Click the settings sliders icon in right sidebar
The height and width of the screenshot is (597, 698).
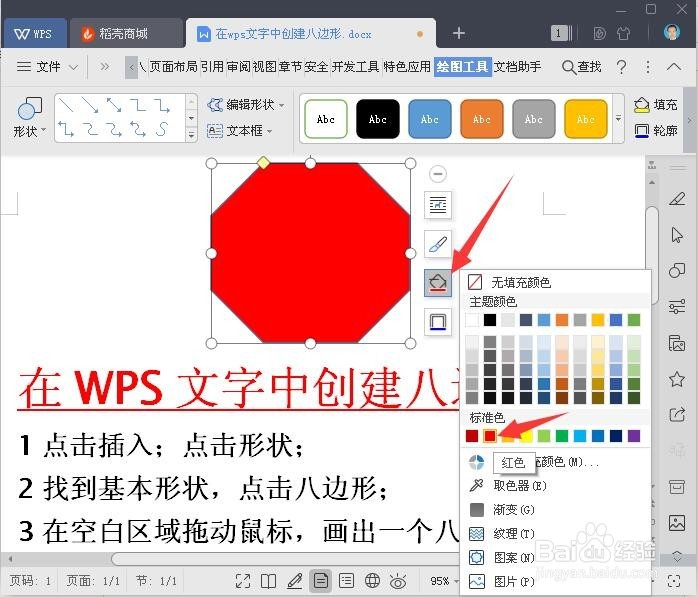(677, 306)
